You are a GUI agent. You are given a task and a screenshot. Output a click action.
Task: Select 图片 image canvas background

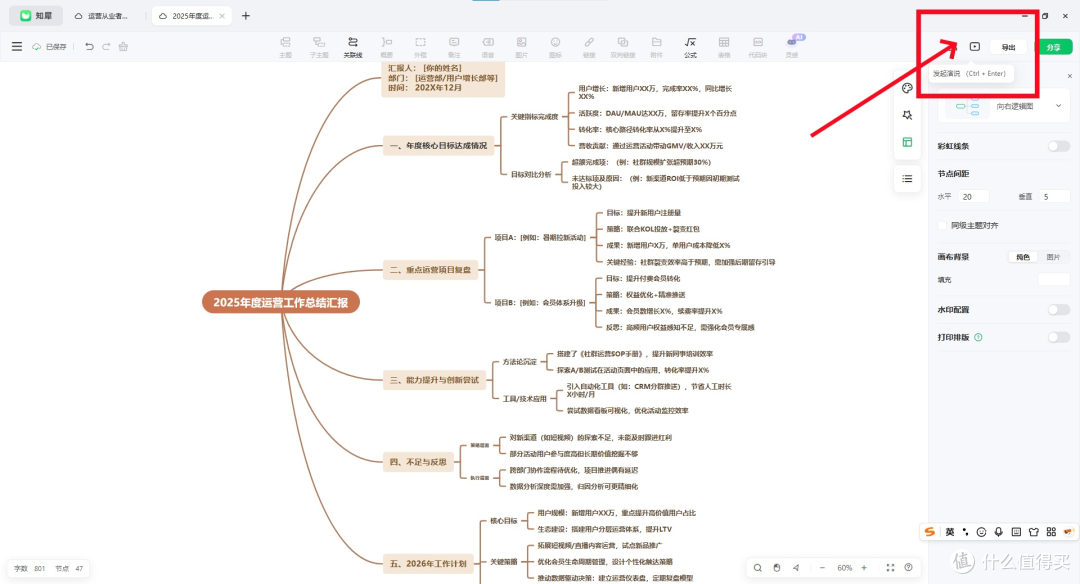pyautogui.click(x=1053, y=257)
